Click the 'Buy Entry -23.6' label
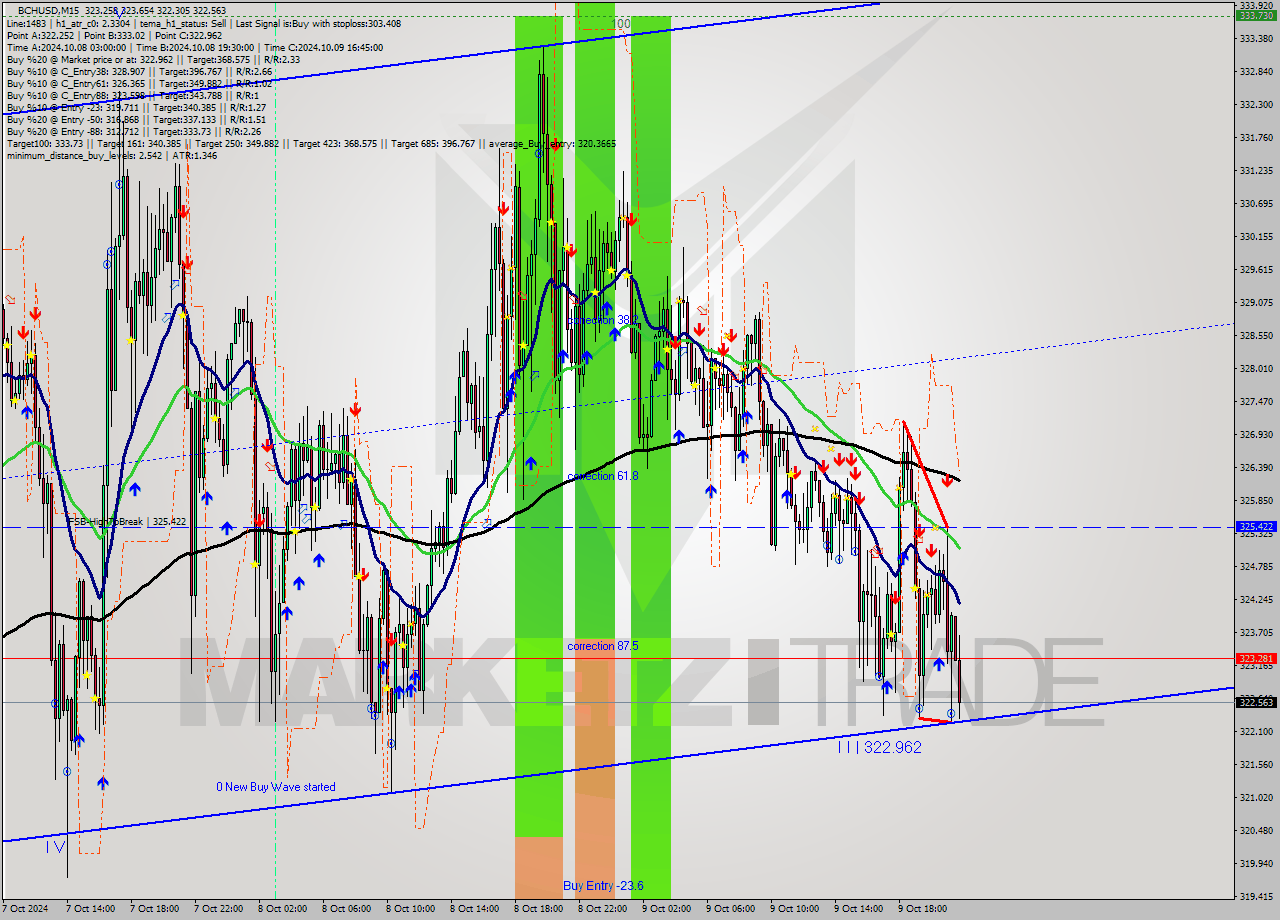The image size is (1280, 920). [603, 886]
